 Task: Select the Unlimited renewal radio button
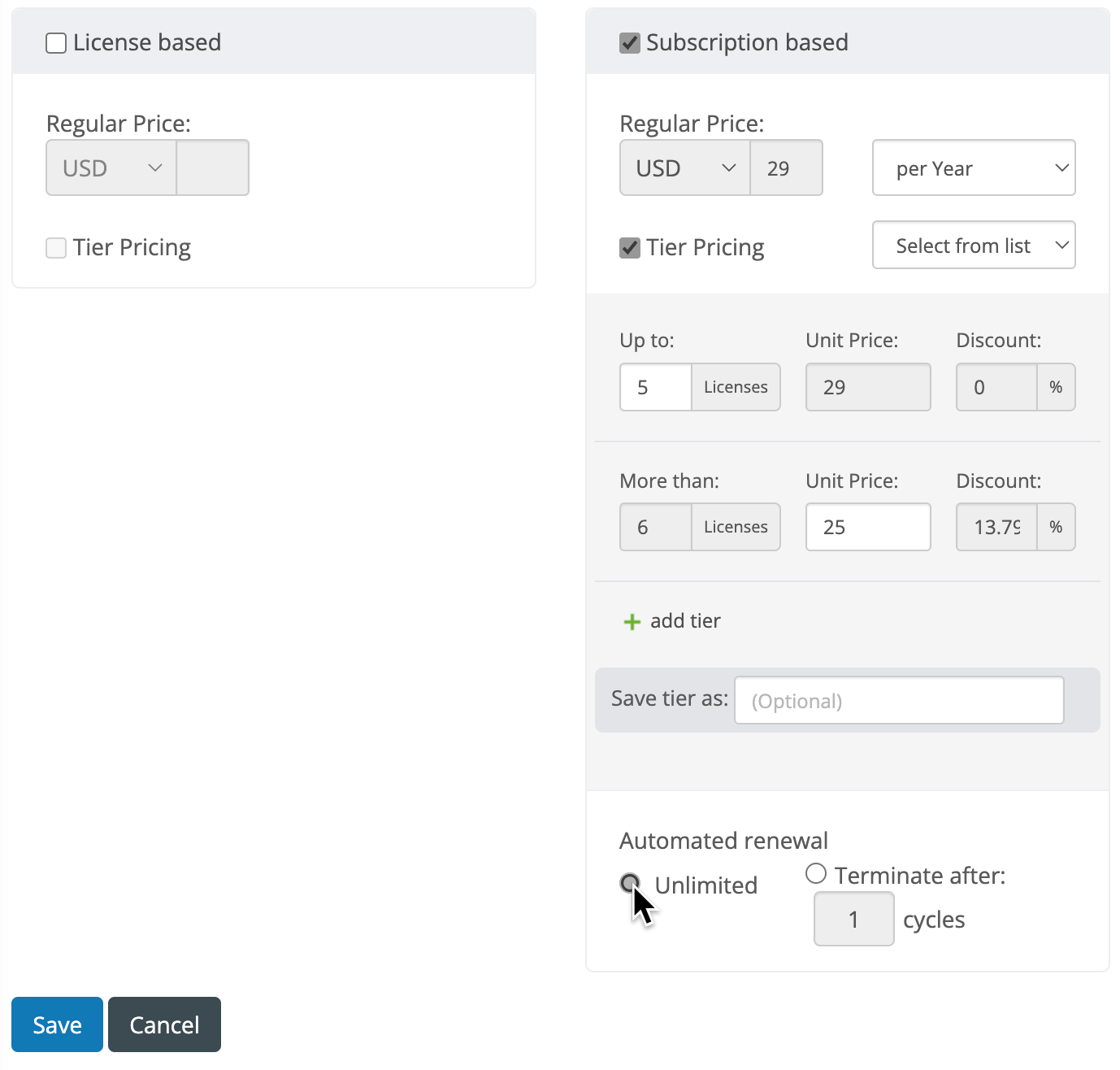(x=630, y=883)
